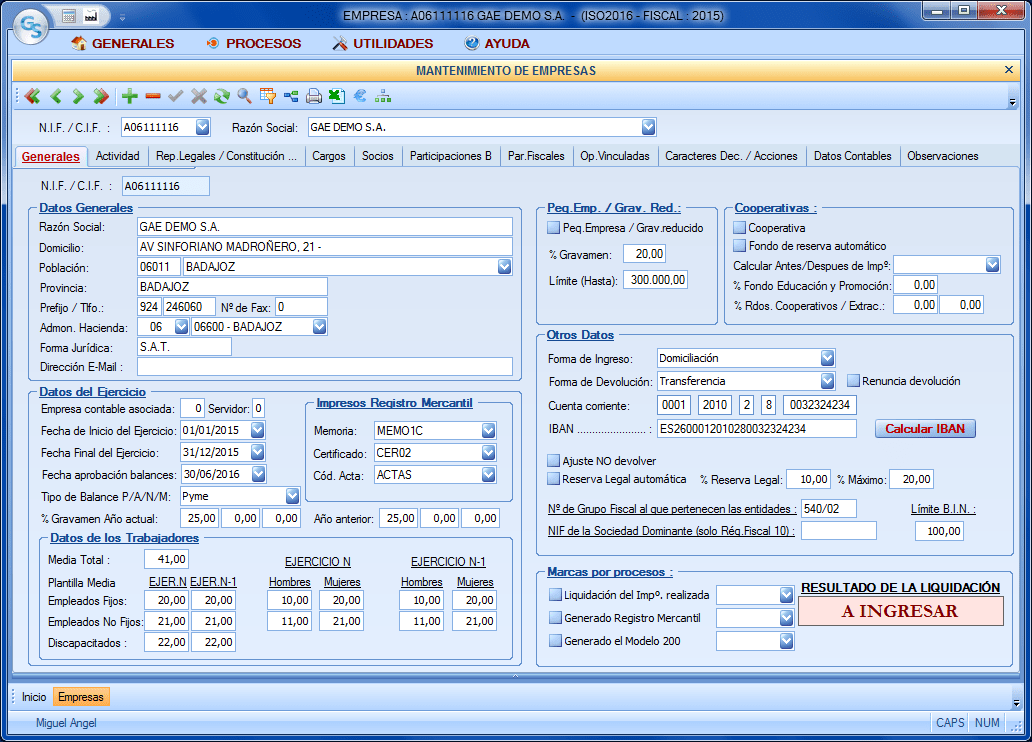Open the Cargos tab
1032x742 pixels.
click(x=329, y=156)
